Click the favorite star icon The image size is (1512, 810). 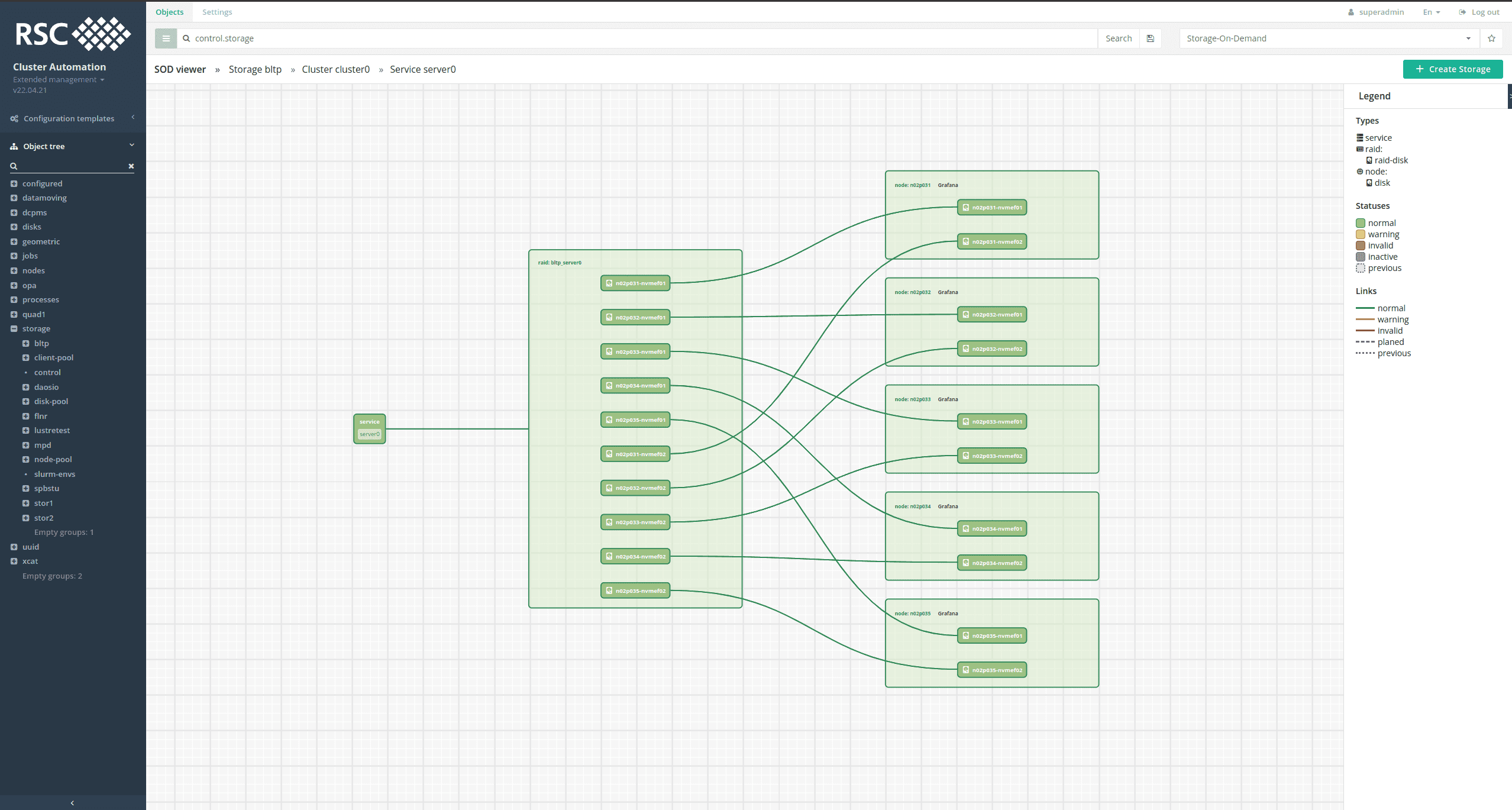click(1491, 38)
